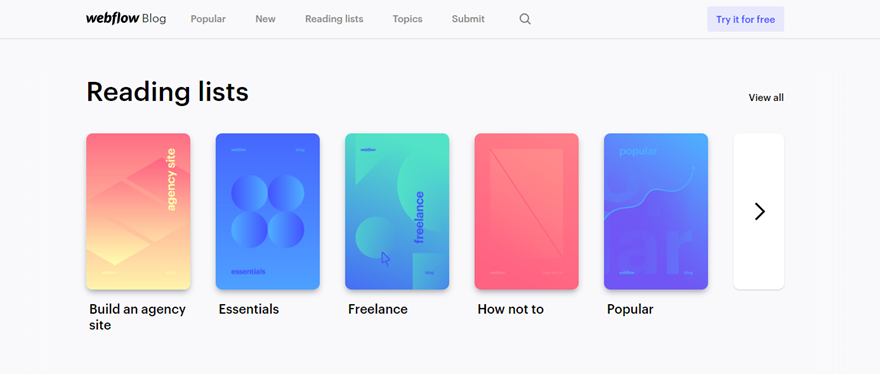Open the New nav item
880x374 pixels.
tap(265, 19)
